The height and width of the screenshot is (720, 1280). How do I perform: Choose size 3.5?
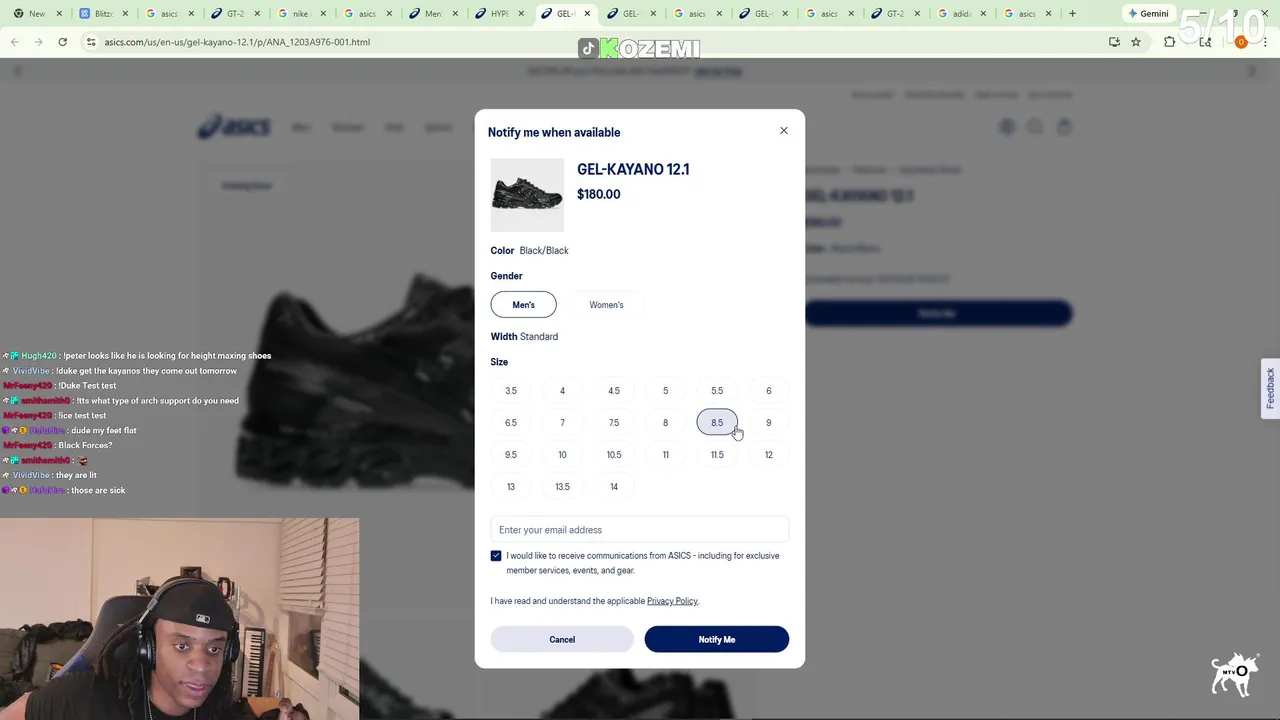(511, 391)
